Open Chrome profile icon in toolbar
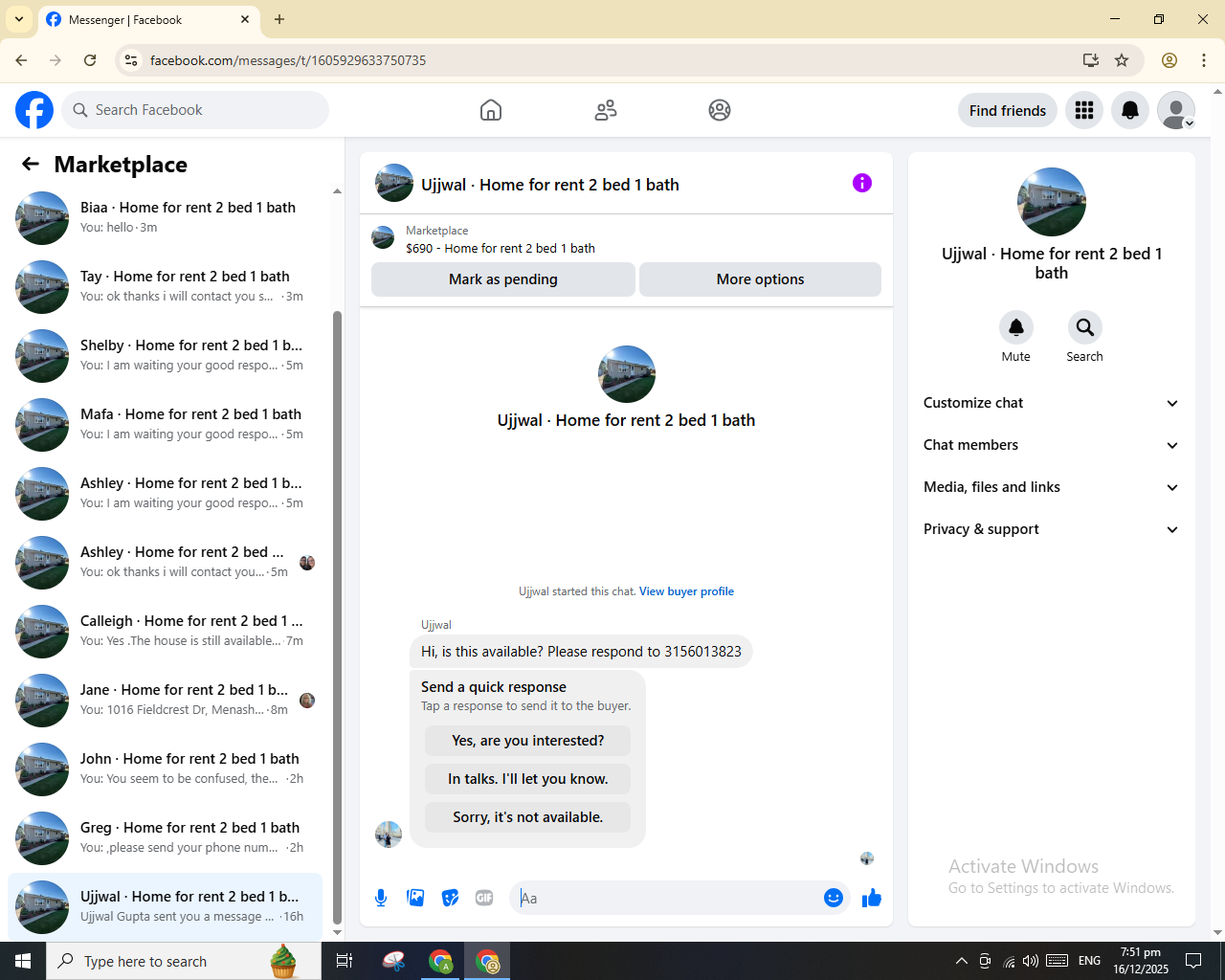Viewport: 1225px width, 980px height. coord(1169,60)
